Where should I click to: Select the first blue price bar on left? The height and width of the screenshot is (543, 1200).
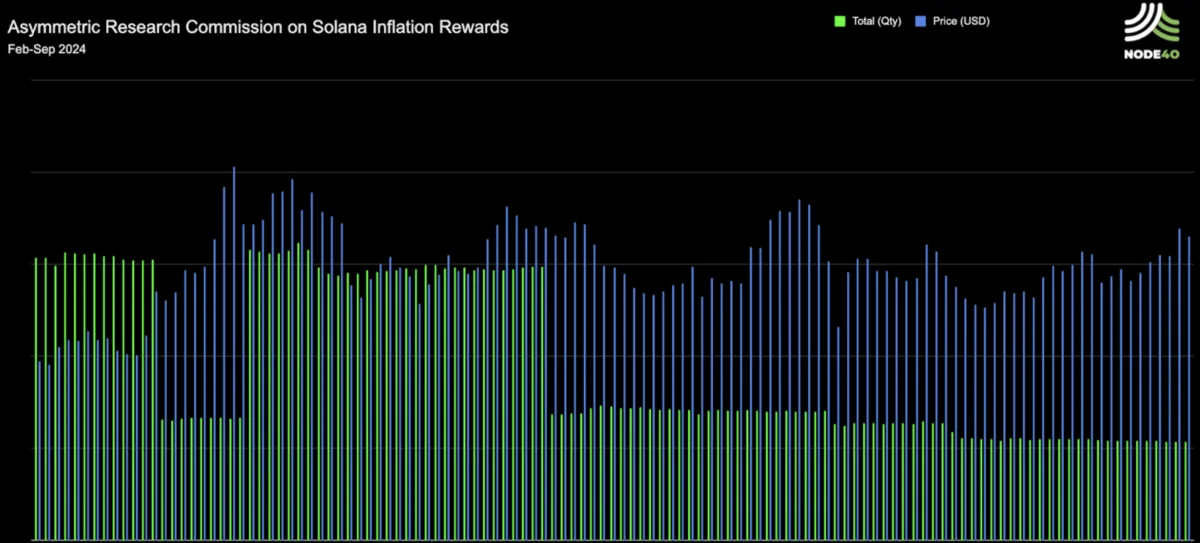click(x=40, y=450)
